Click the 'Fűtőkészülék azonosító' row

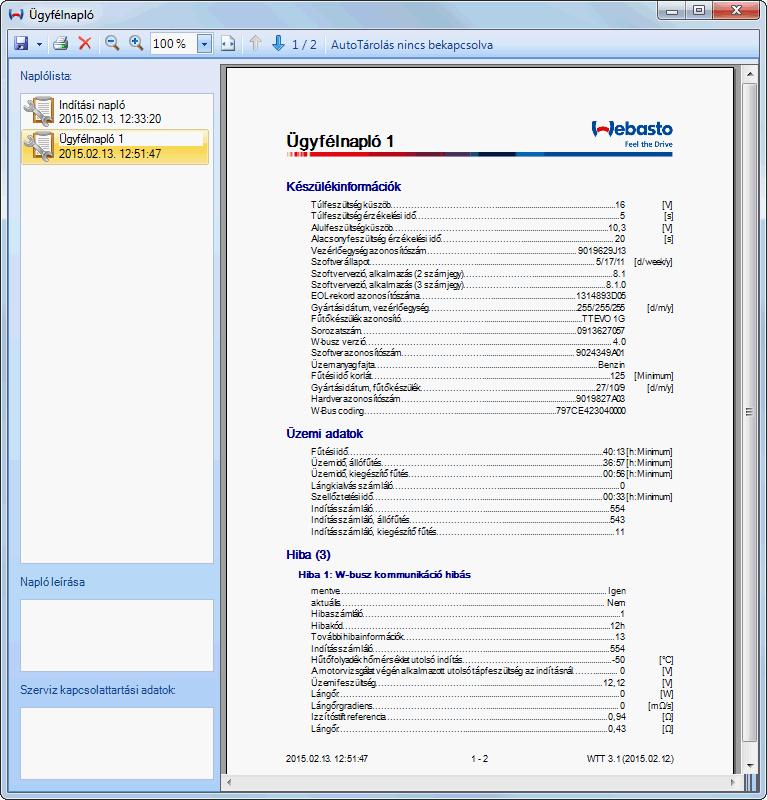tap(468, 319)
